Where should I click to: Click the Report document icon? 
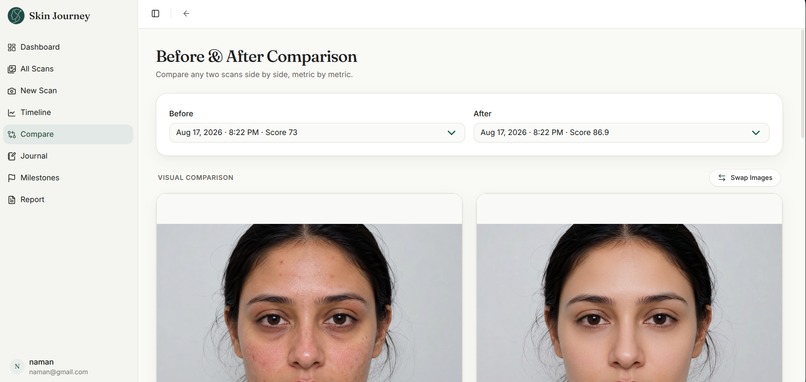(x=11, y=199)
